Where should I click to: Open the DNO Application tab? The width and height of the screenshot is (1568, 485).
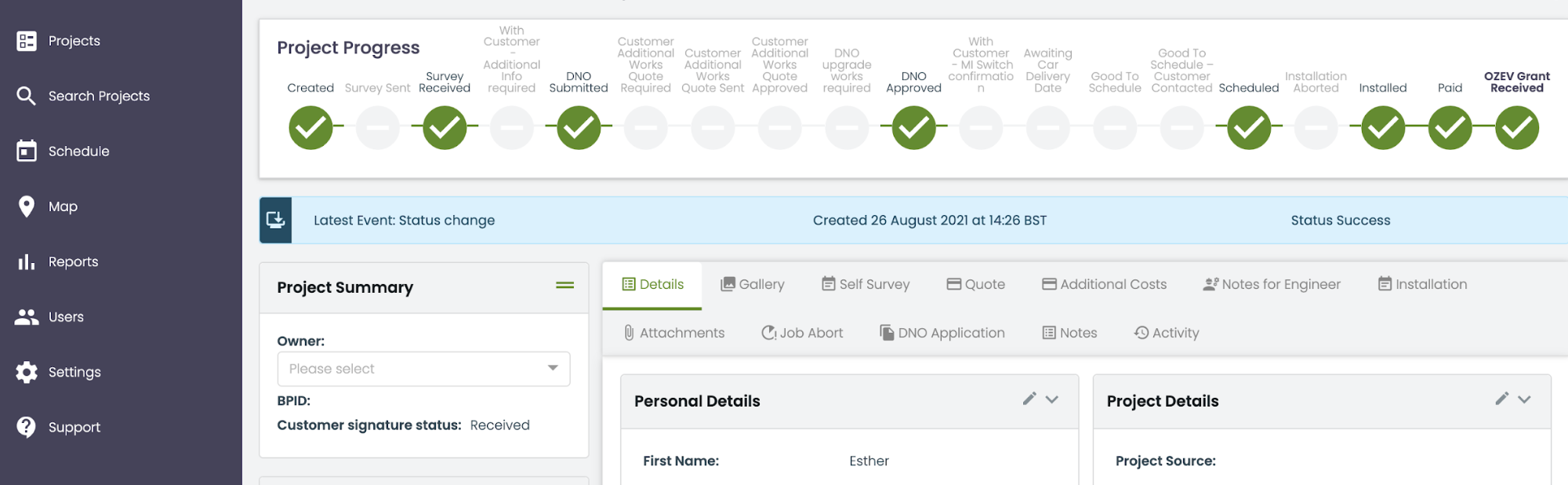(942, 333)
